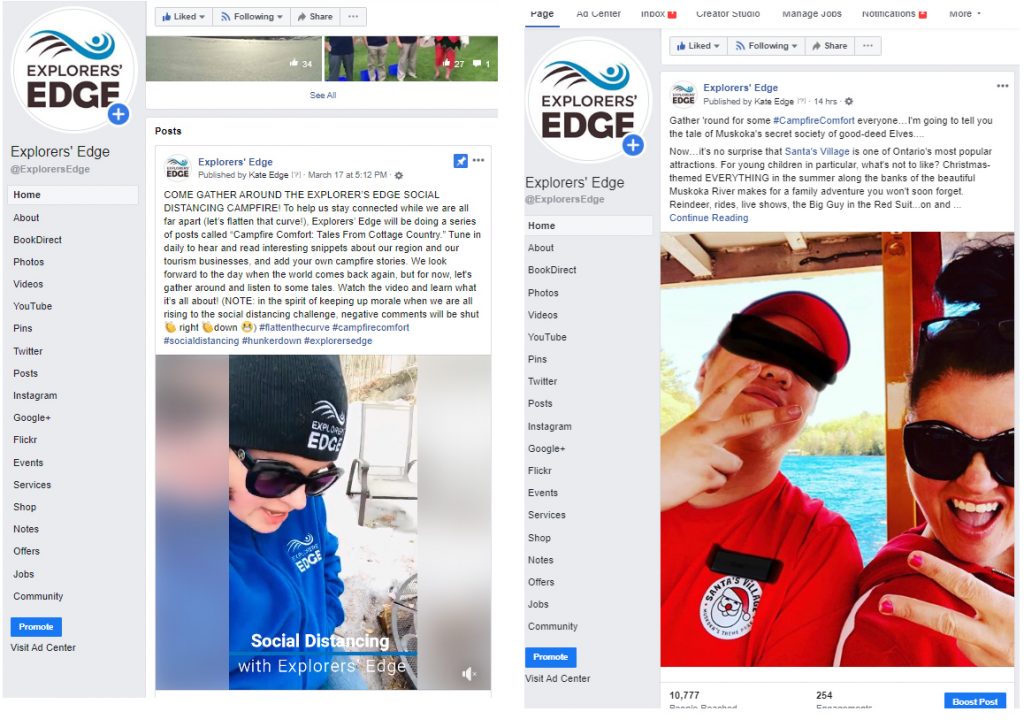Viewport: 1024px width, 727px height.
Task: Click the blue plus badge on right profile logo
Action: [632, 145]
